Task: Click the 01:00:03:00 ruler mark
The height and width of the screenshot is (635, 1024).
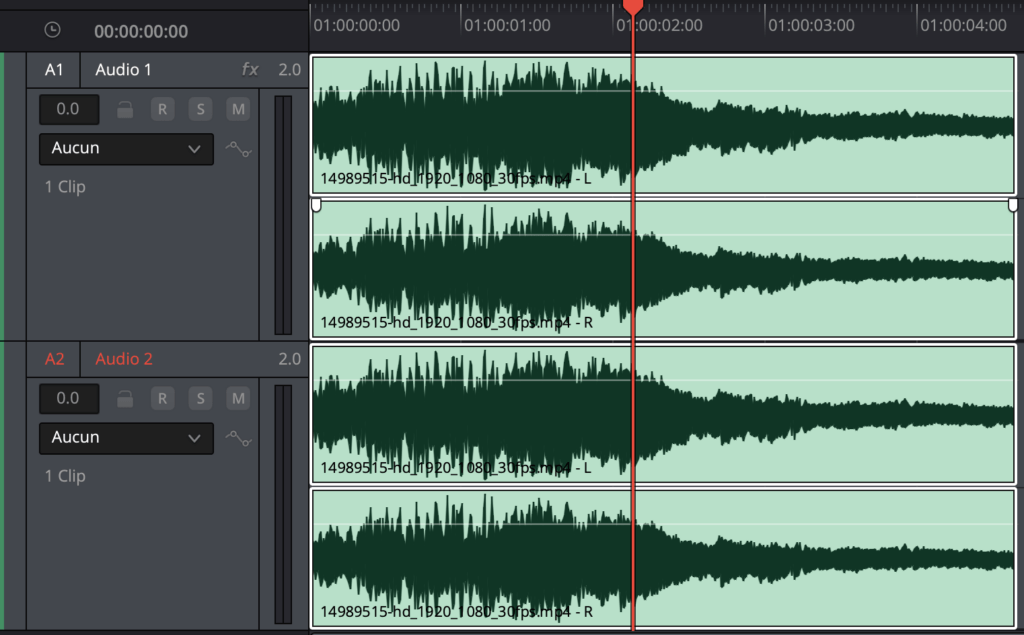Action: pos(811,25)
